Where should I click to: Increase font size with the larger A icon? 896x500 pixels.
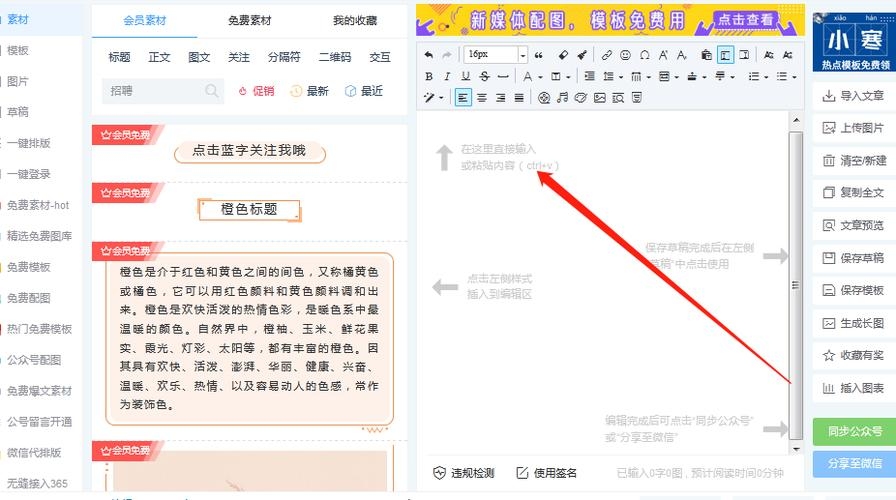coord(663,55)
